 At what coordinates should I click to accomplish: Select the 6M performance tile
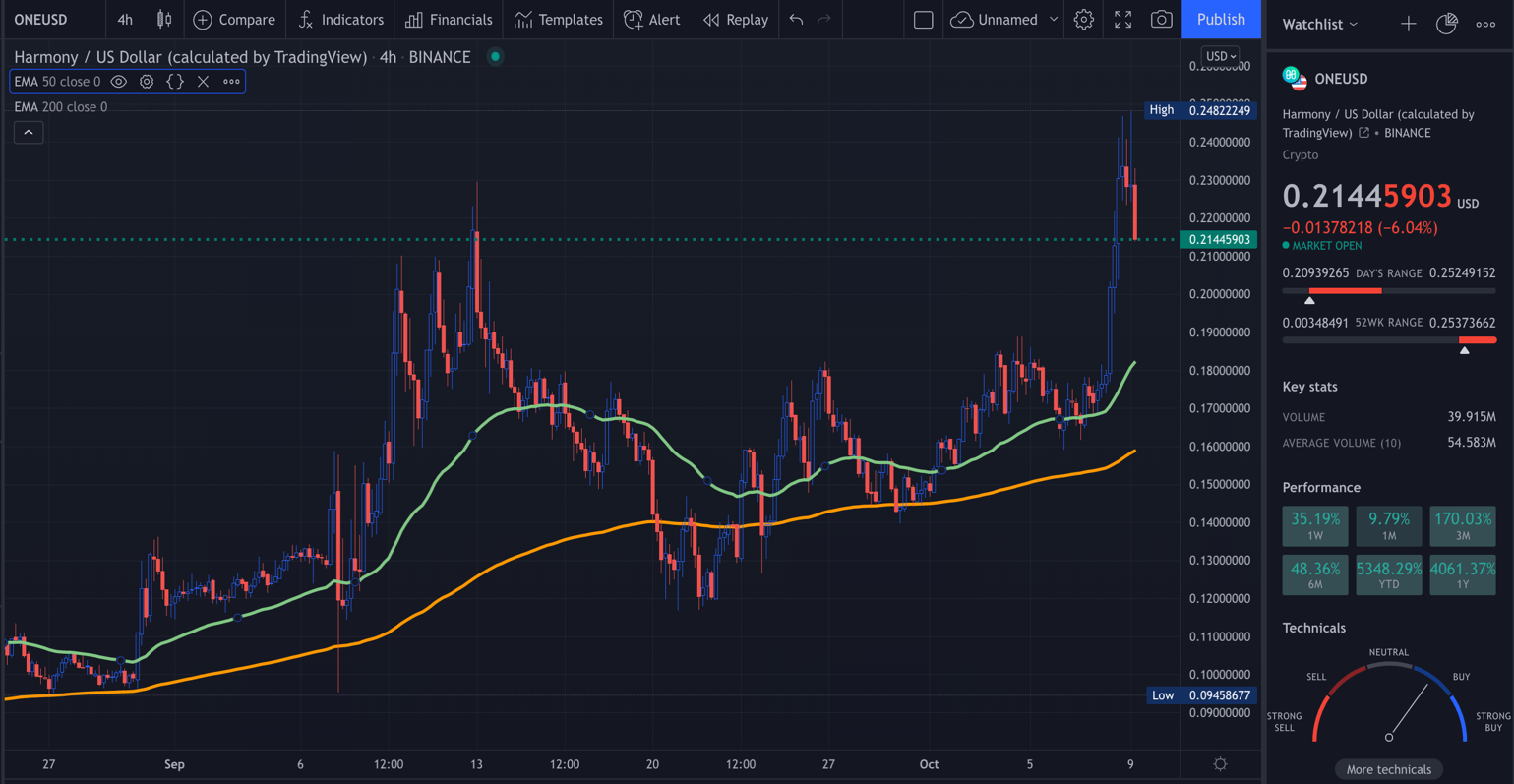[1315, 575]
